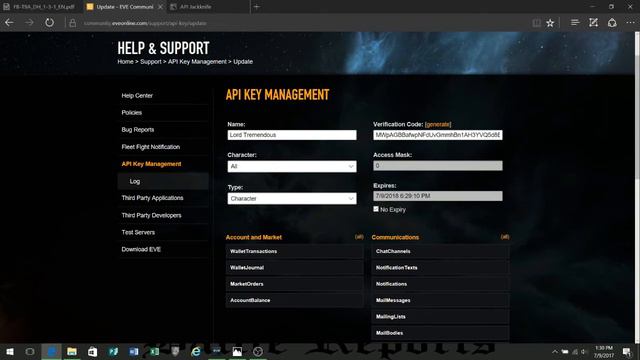Switch to the API Jackknife tab
The image size is (640, 360).
pos(195,7)
